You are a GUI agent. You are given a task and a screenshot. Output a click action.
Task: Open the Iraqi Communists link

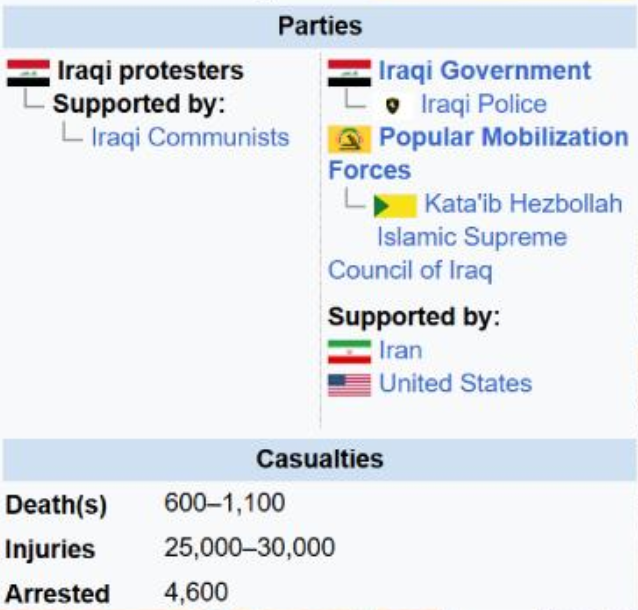(x=190, y=137)
